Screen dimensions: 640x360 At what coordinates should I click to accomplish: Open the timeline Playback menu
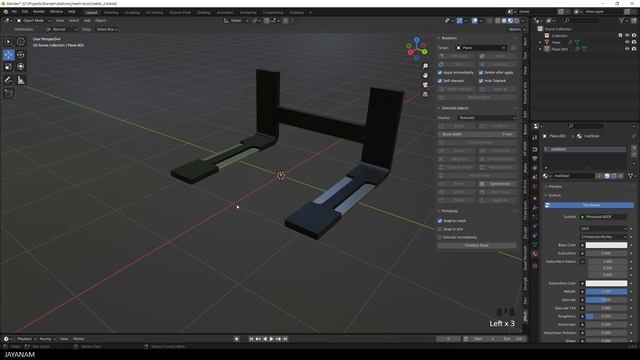click(x=26, y=339)
